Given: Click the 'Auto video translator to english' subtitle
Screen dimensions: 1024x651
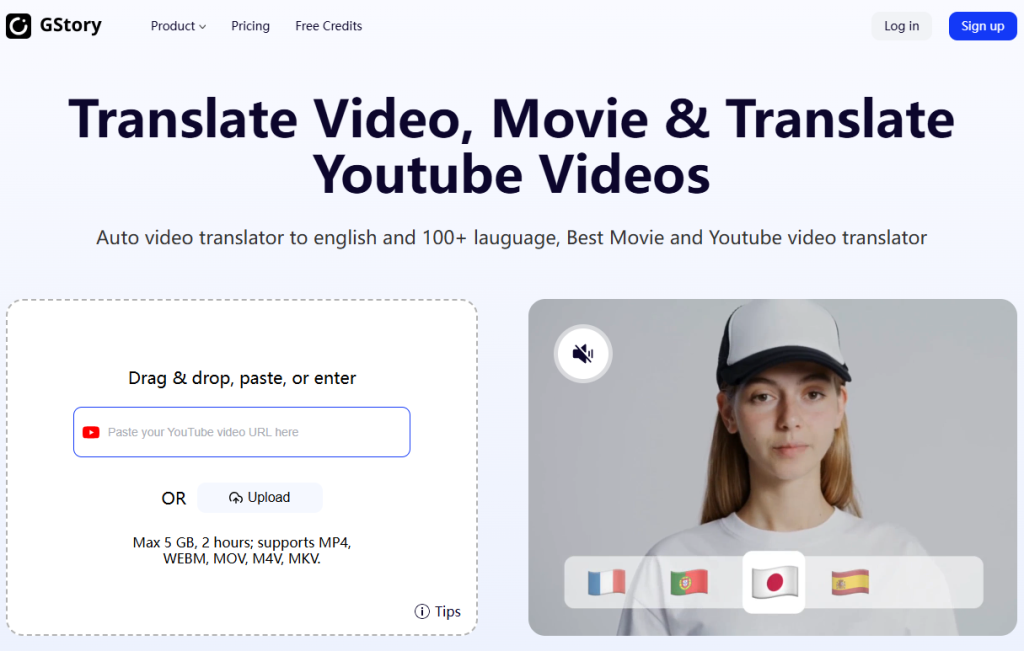Looking at the screenshot, I should coord(511,238).
